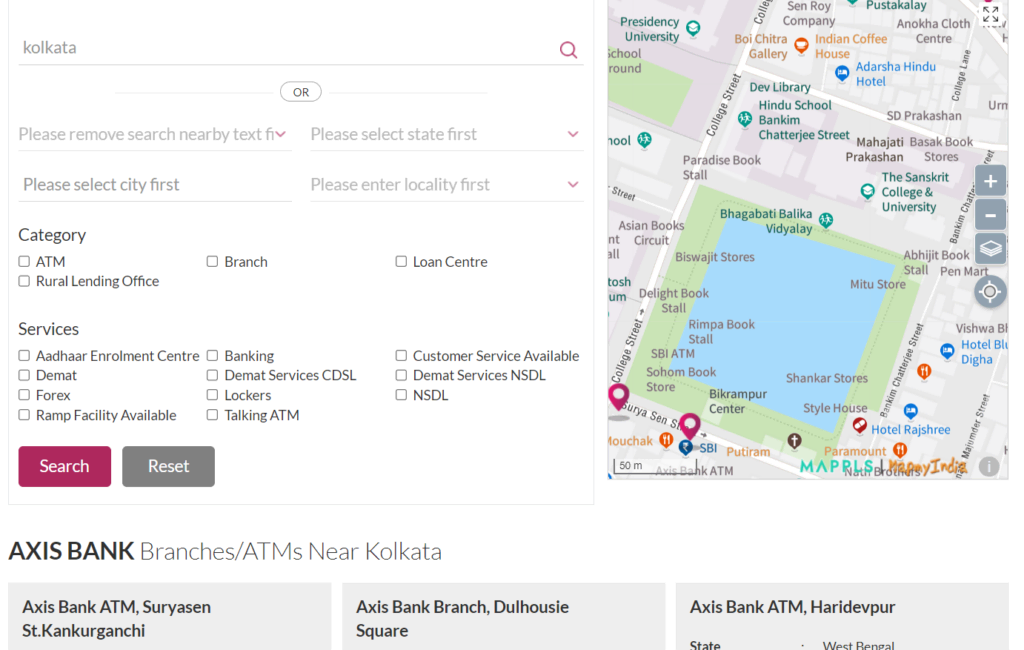This screenshot has height=650, width=1024.
Task: Click the church pin next to Putiram
Action: pos(794,441)
